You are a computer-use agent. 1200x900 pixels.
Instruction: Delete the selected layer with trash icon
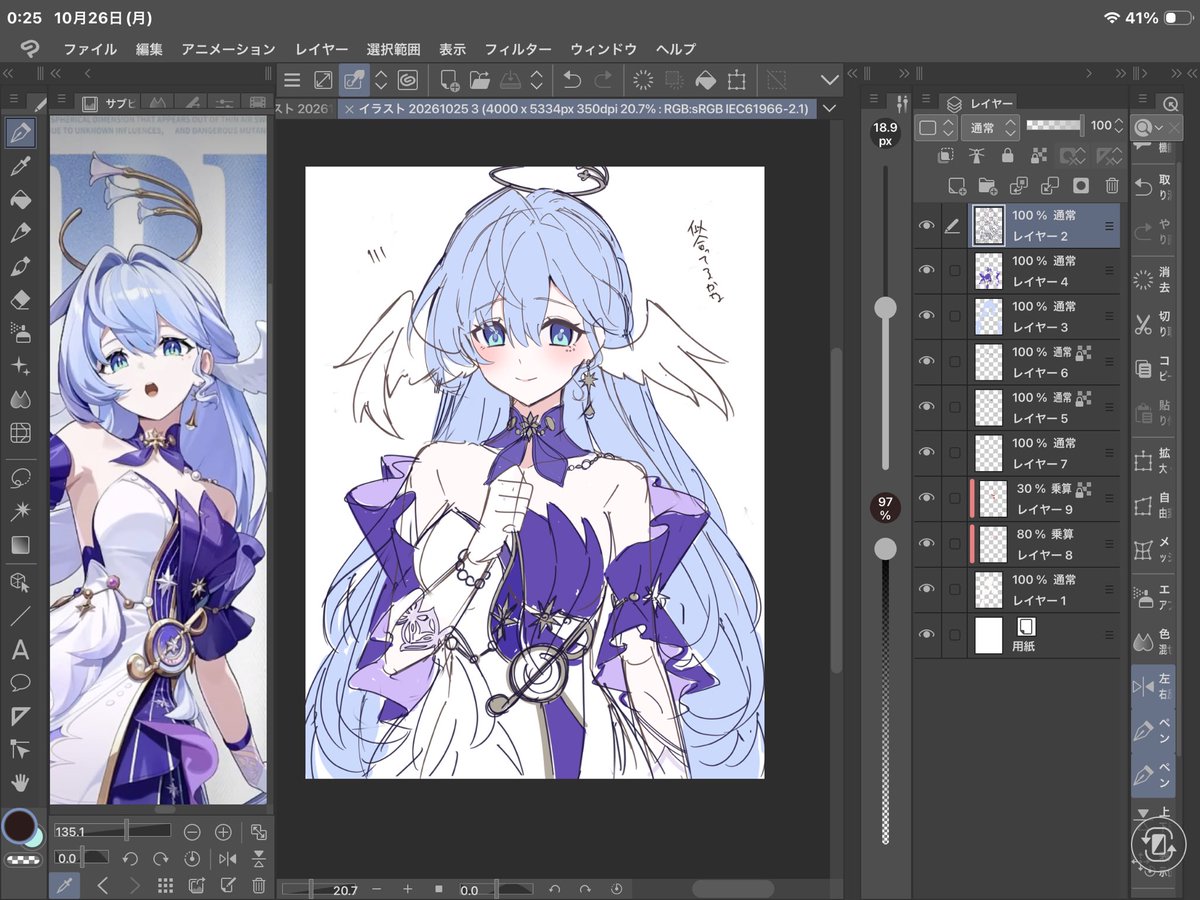[x=1112, y=185]
